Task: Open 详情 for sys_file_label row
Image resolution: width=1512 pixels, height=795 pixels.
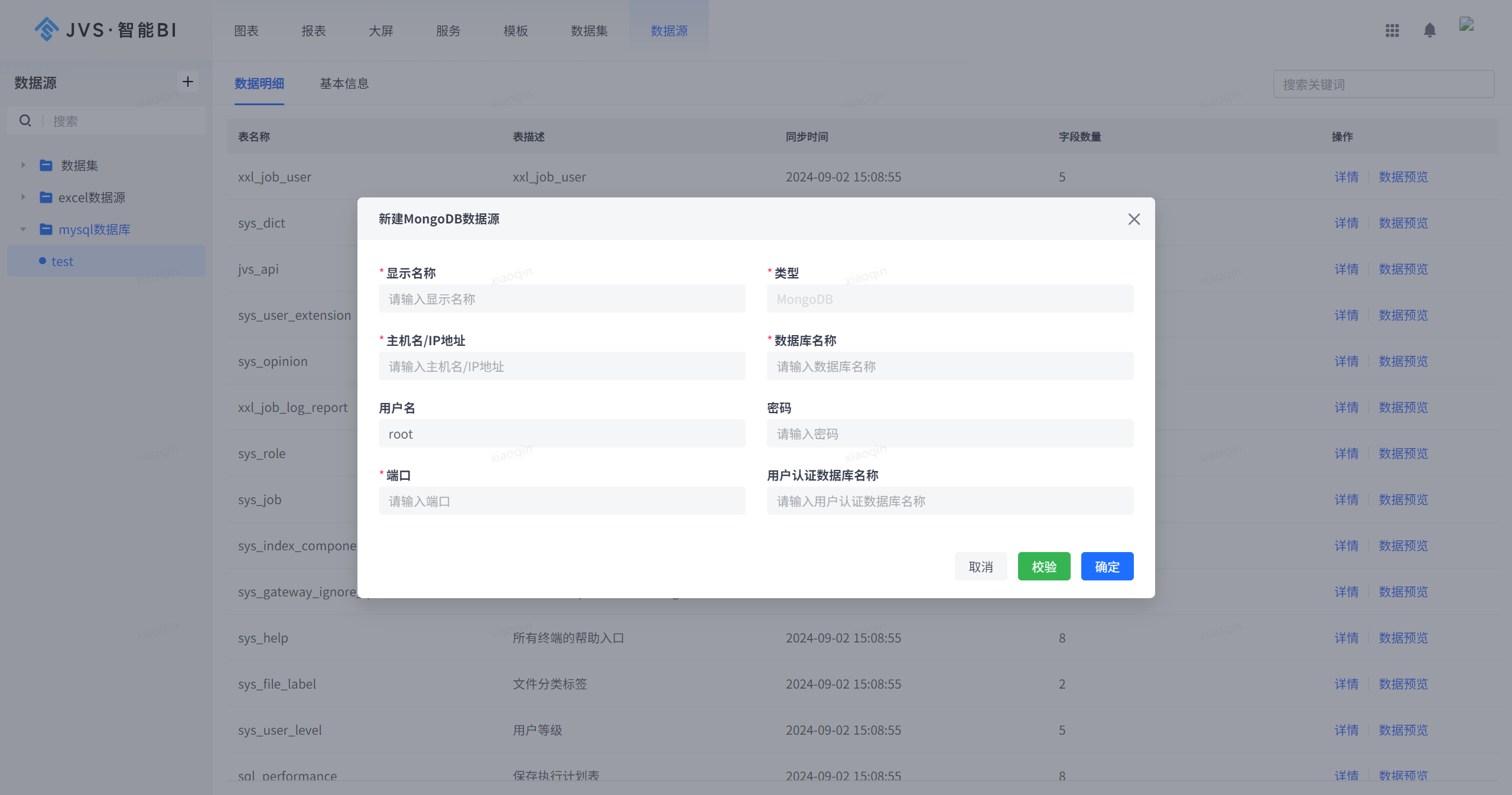Action: coord(1346,684)
